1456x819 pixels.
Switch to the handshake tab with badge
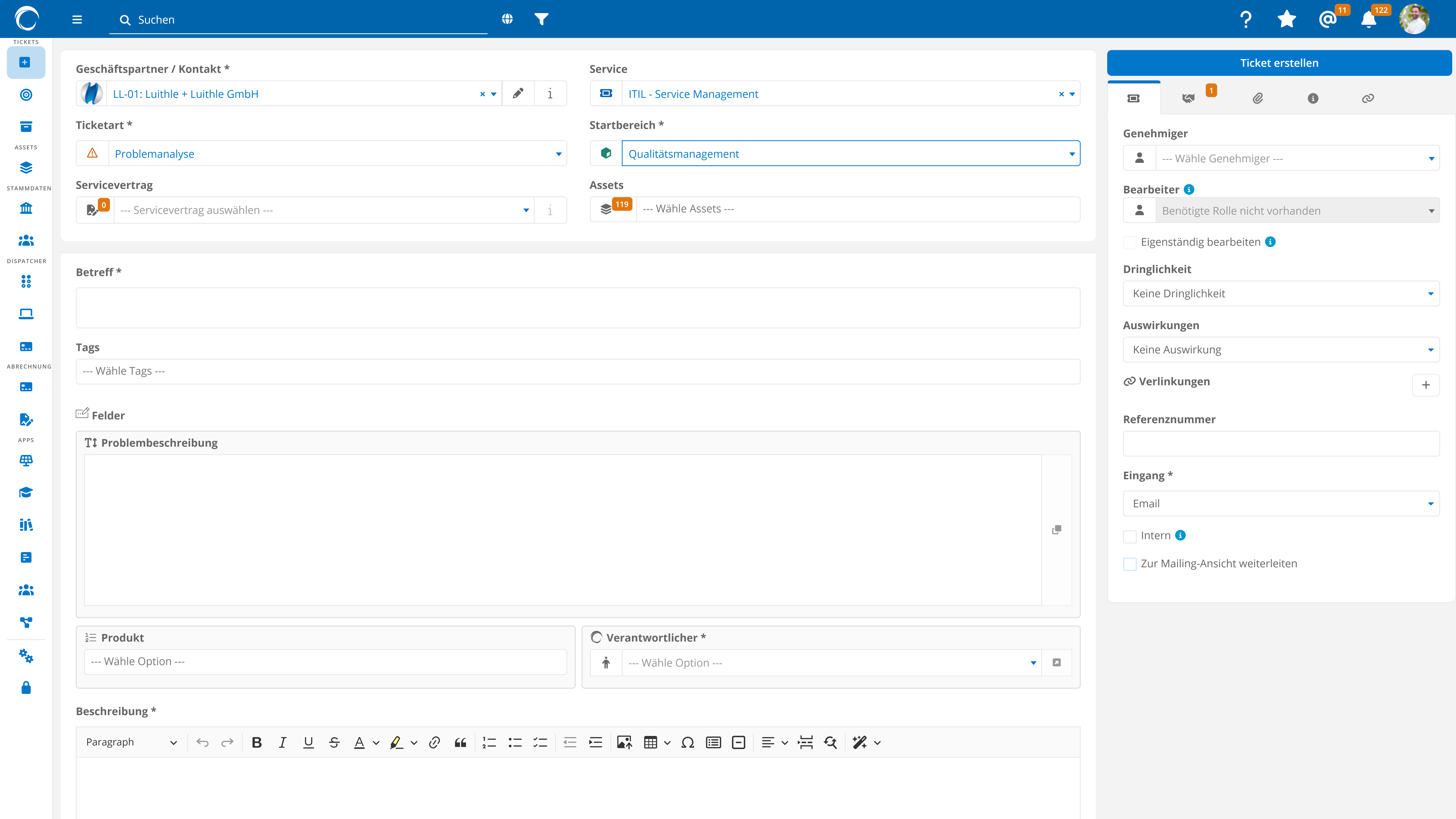(x=1189, y=98)
